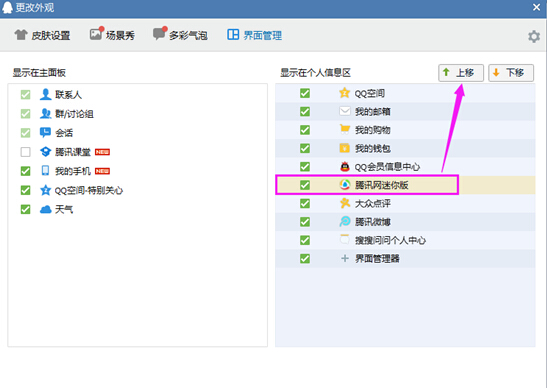Viewport: 547px width, 390px height.
Task: Uncheck the 我的手机 checkbox
Action: pyautogui.click(x=25, y=171)
